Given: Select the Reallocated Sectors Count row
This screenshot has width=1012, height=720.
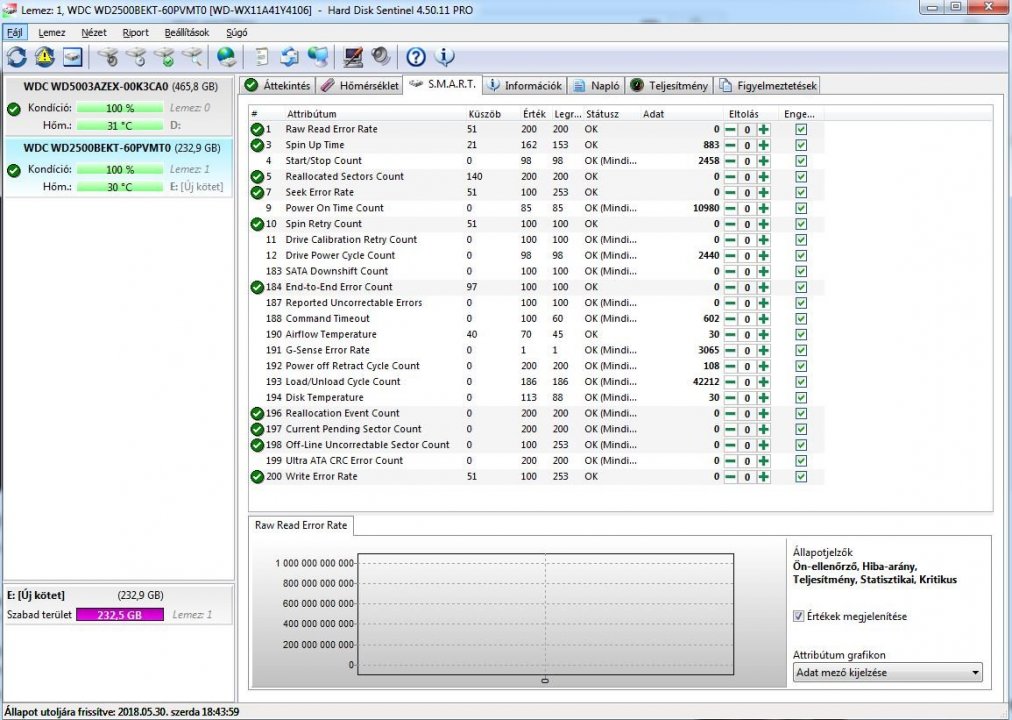Looking at the screenshot, I should 536,177.
